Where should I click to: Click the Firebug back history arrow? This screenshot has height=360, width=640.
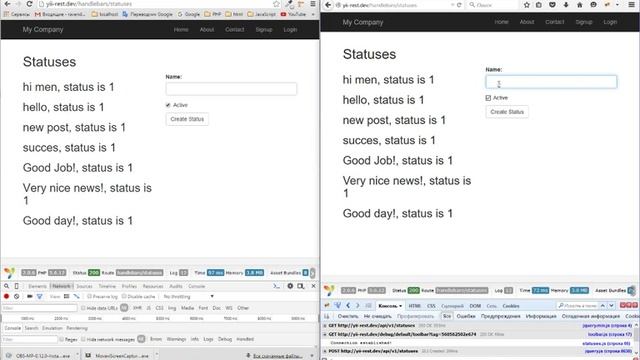click(x=348, y=305)
